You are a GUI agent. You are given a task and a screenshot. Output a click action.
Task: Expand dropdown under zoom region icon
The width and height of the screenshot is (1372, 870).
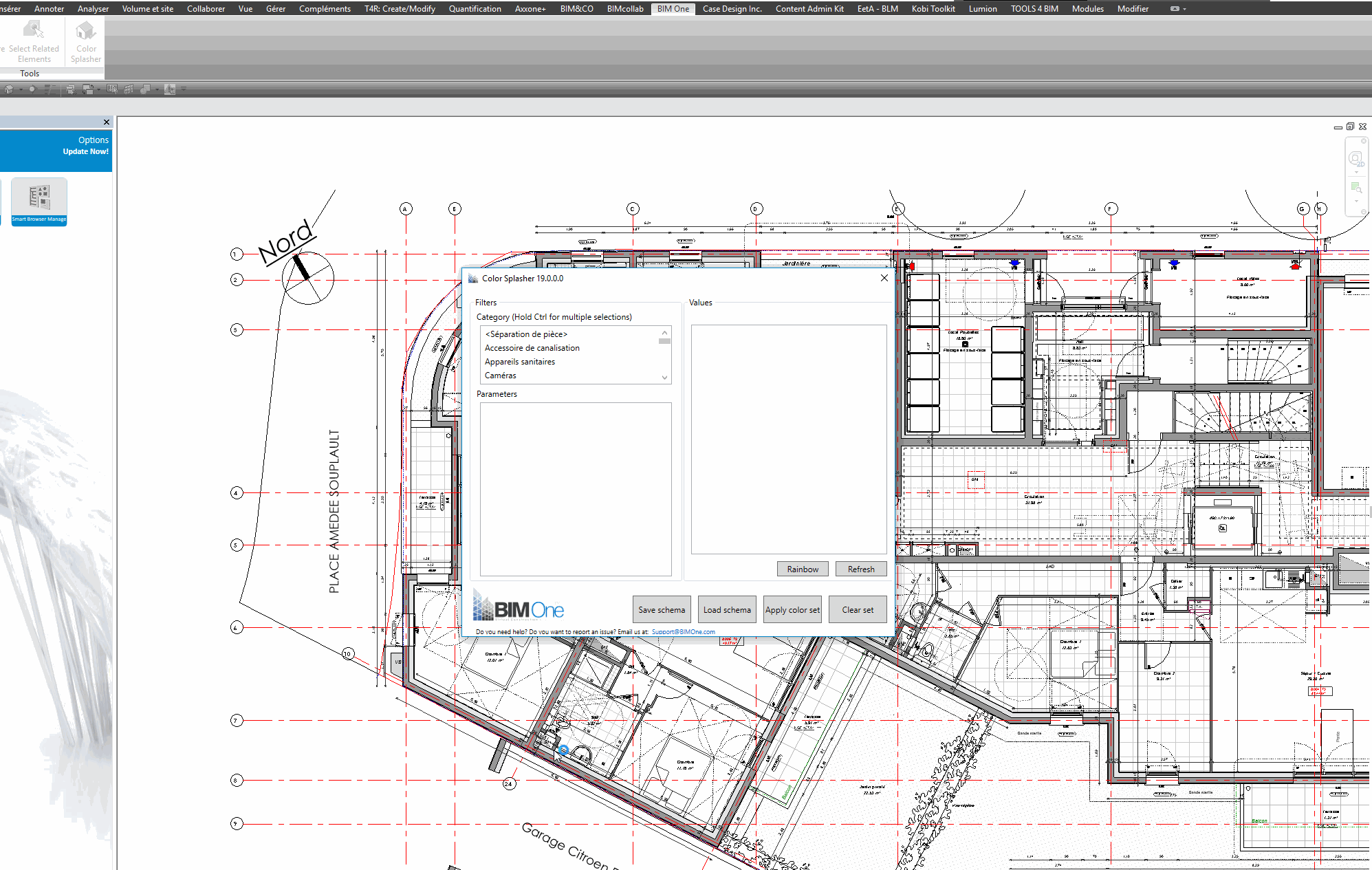coord(1355,202)
